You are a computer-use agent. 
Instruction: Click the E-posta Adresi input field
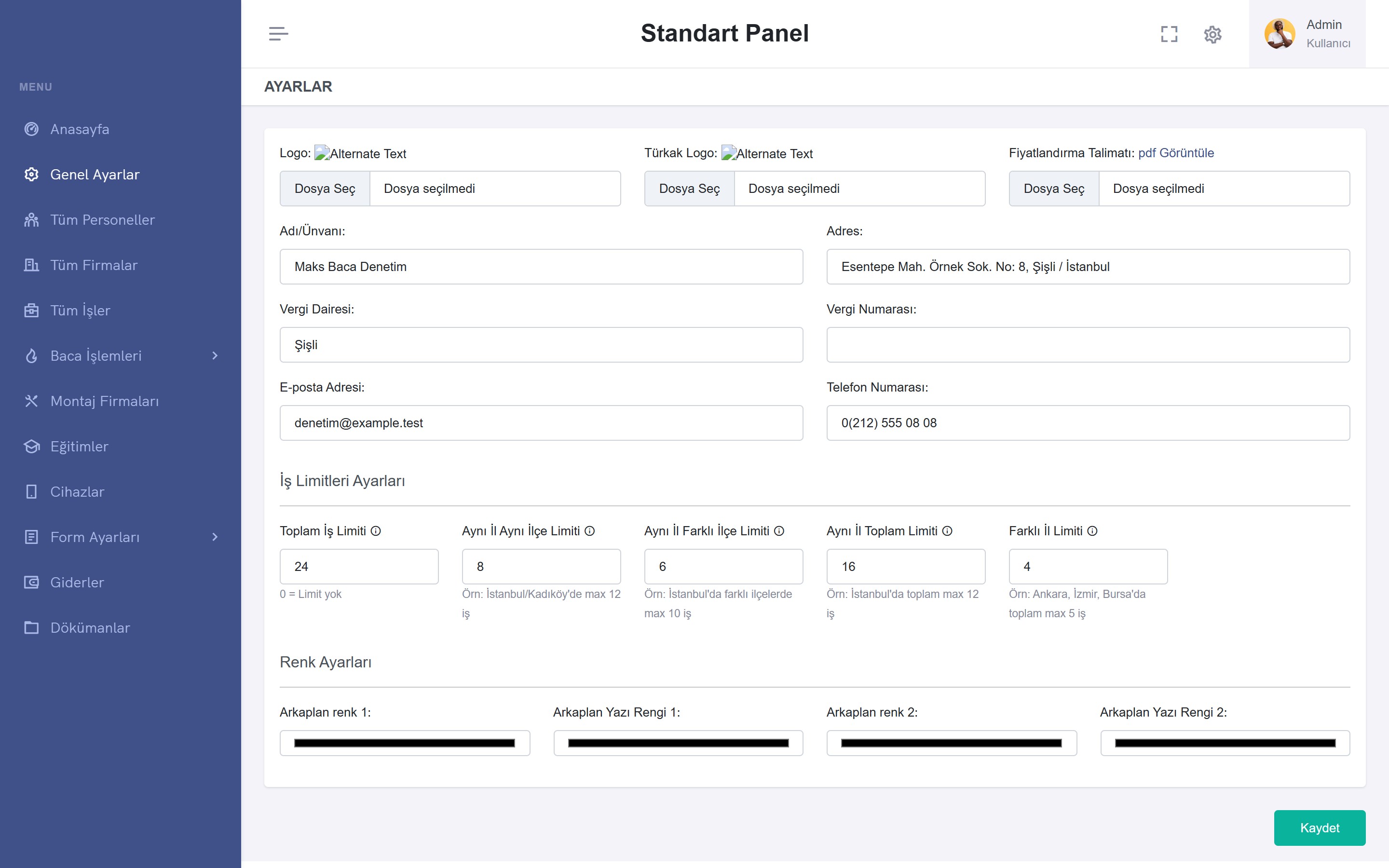pyautogui.click(x=541, y=423)
